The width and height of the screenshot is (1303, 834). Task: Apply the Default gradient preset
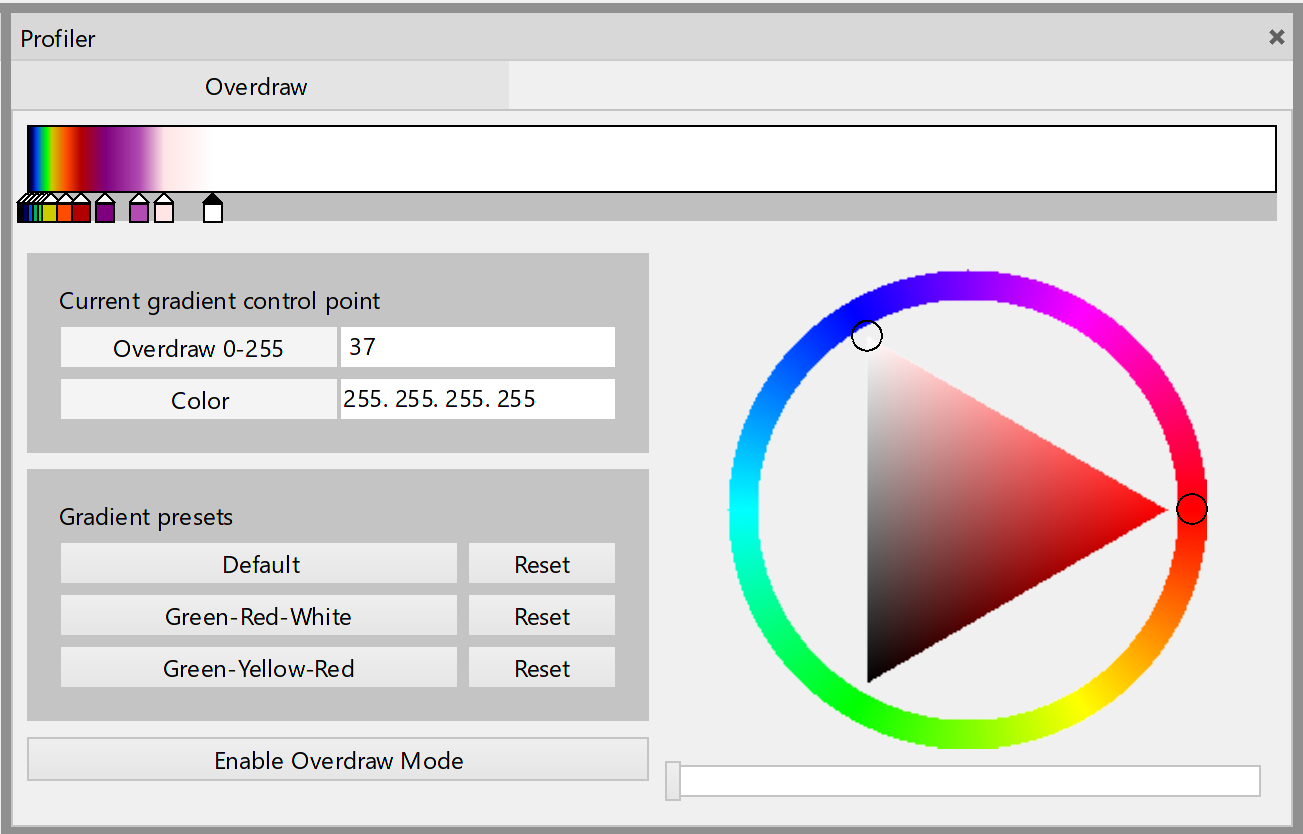(x=259, y=564)
